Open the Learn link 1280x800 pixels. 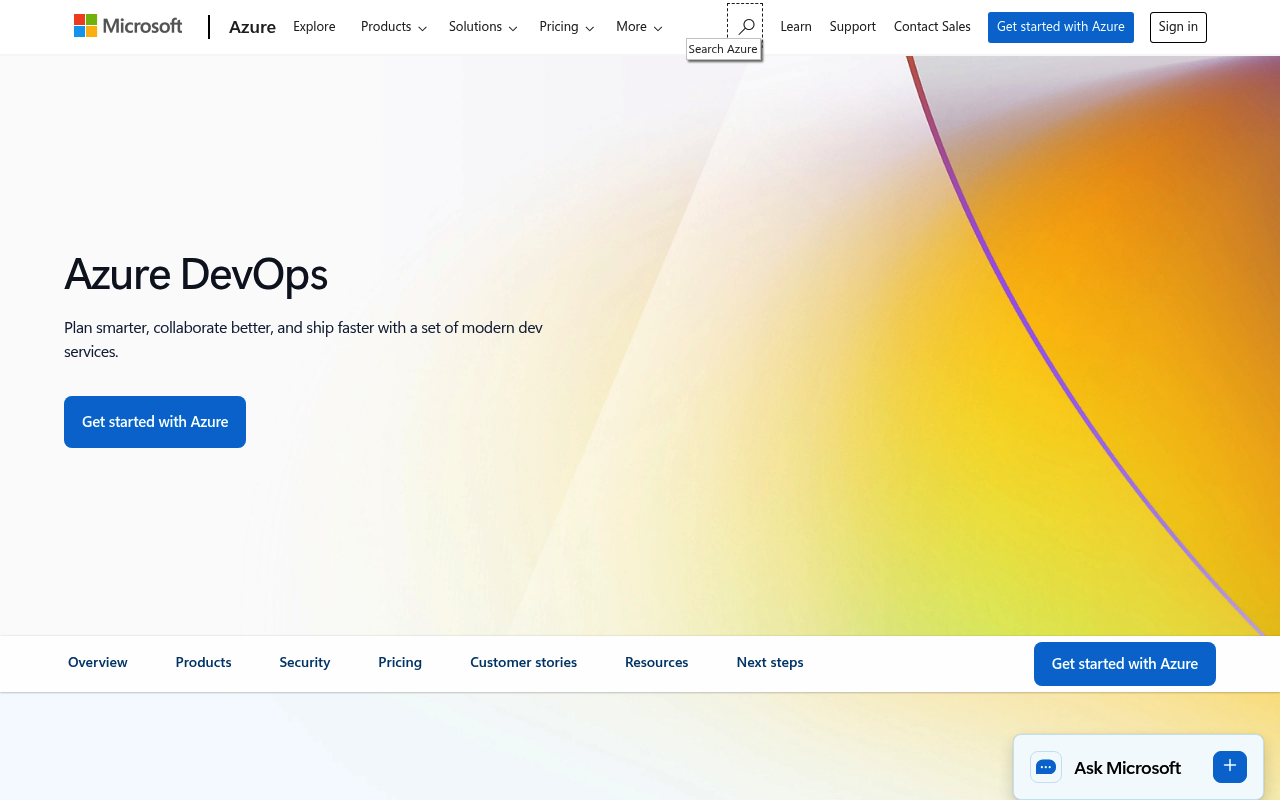pyautogui.click(x=796, y=27)
